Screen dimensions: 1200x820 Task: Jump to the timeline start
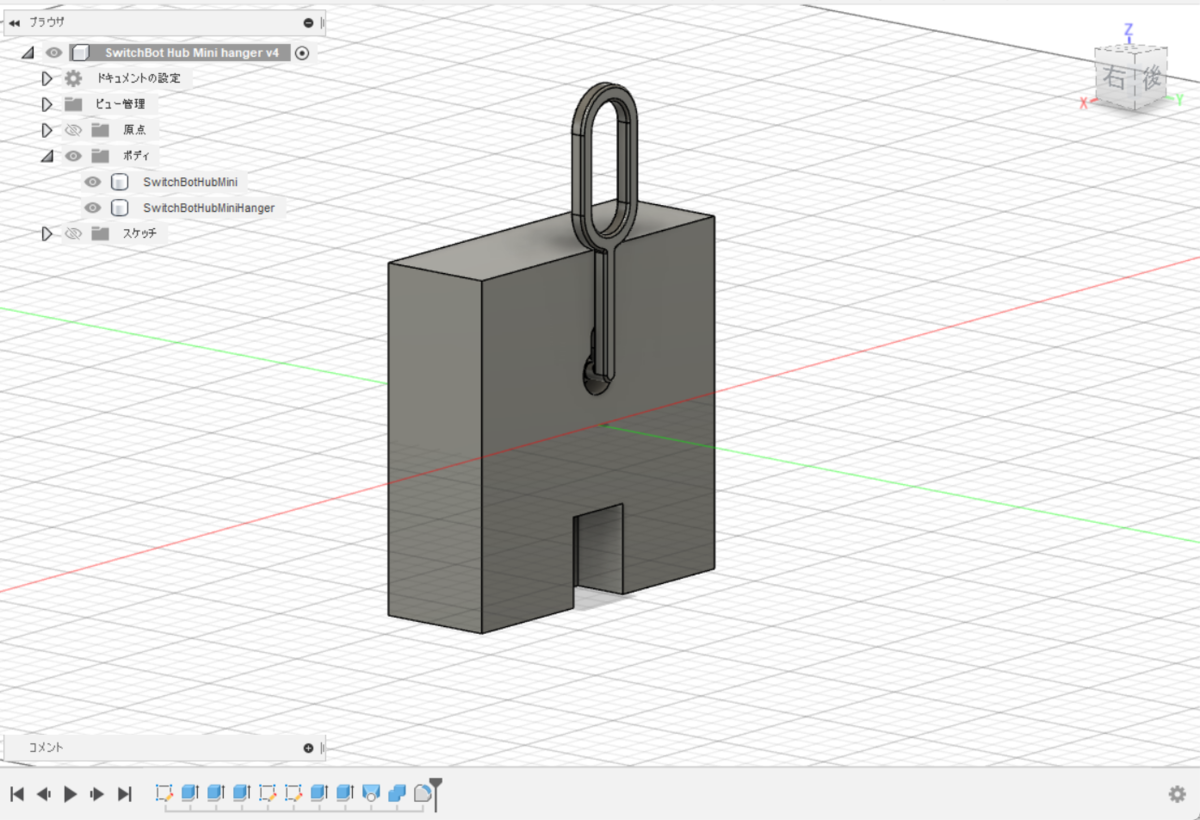17,794
